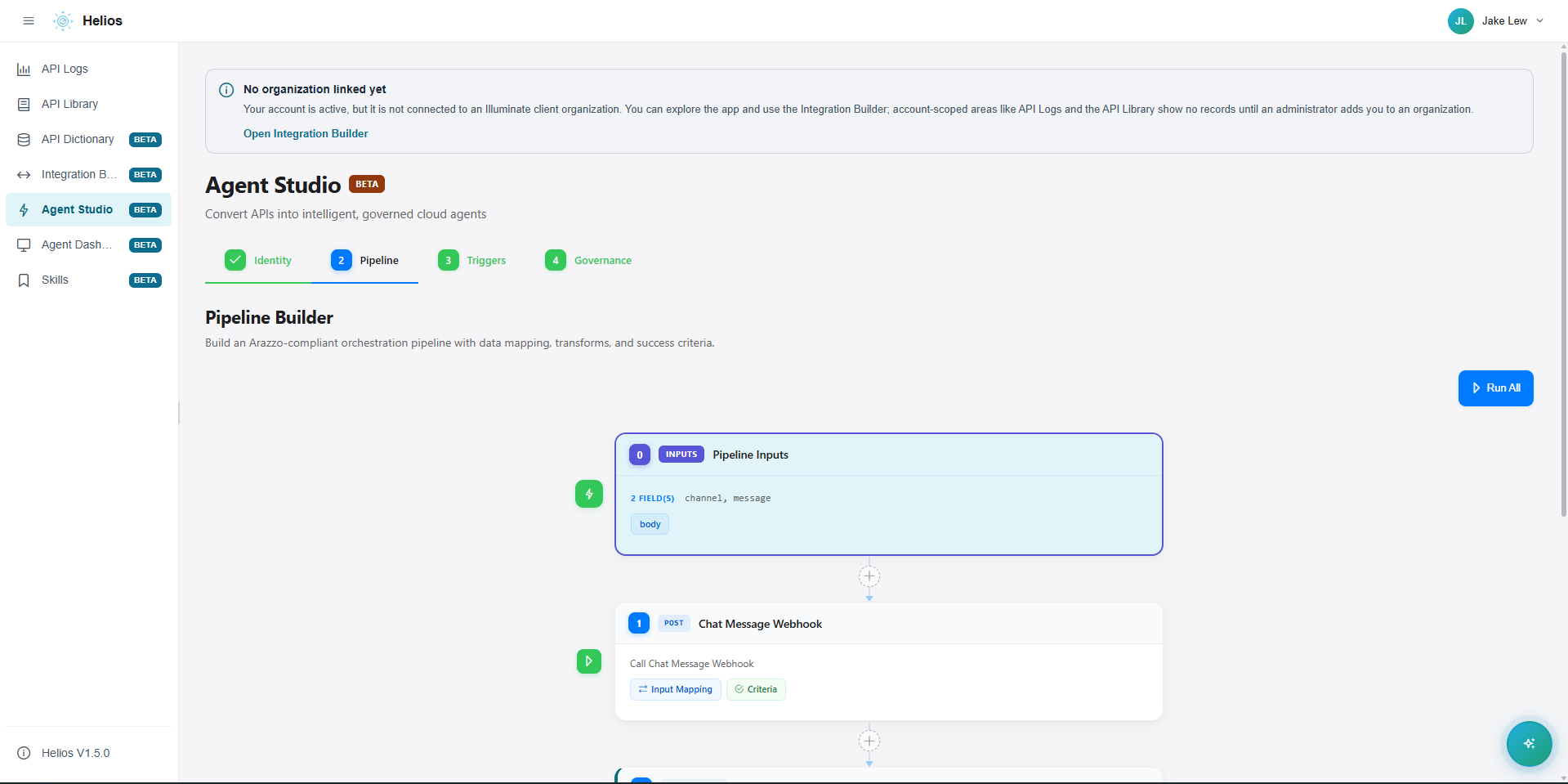Screen dimensions: 1568x784
Task: Click the page vertical scrollbar
Action: (1563, 286)
